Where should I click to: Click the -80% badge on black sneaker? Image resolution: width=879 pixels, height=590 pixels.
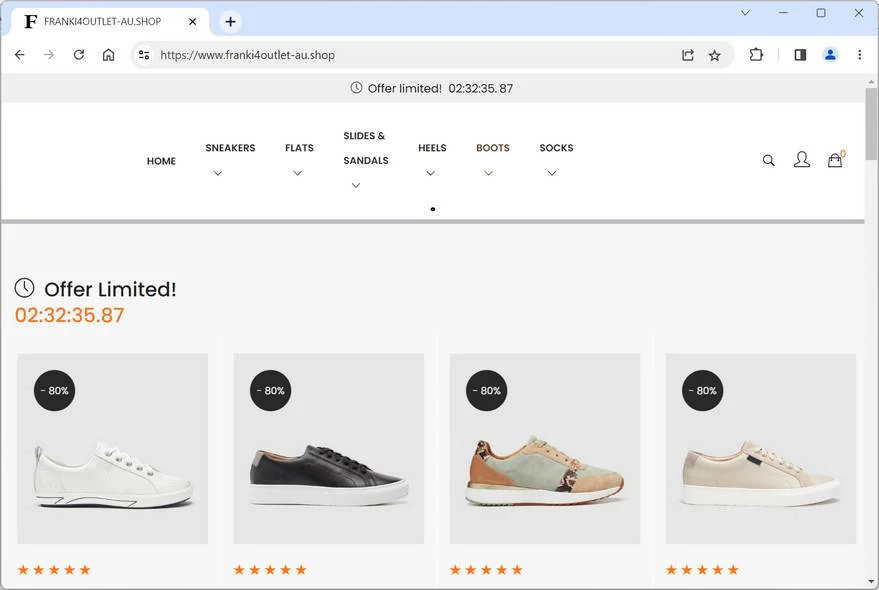point(270,390)
